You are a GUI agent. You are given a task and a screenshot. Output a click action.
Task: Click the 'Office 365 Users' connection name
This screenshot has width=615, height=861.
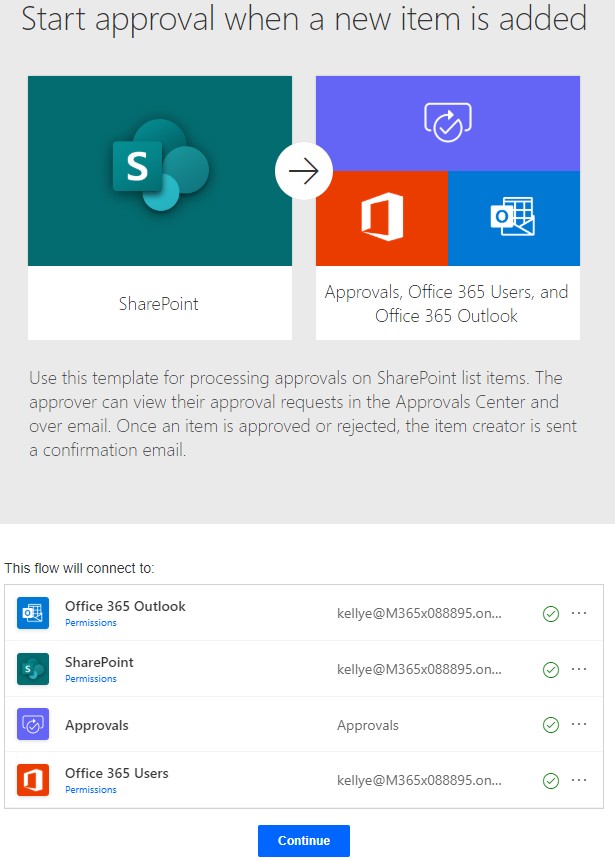[117, 773]
